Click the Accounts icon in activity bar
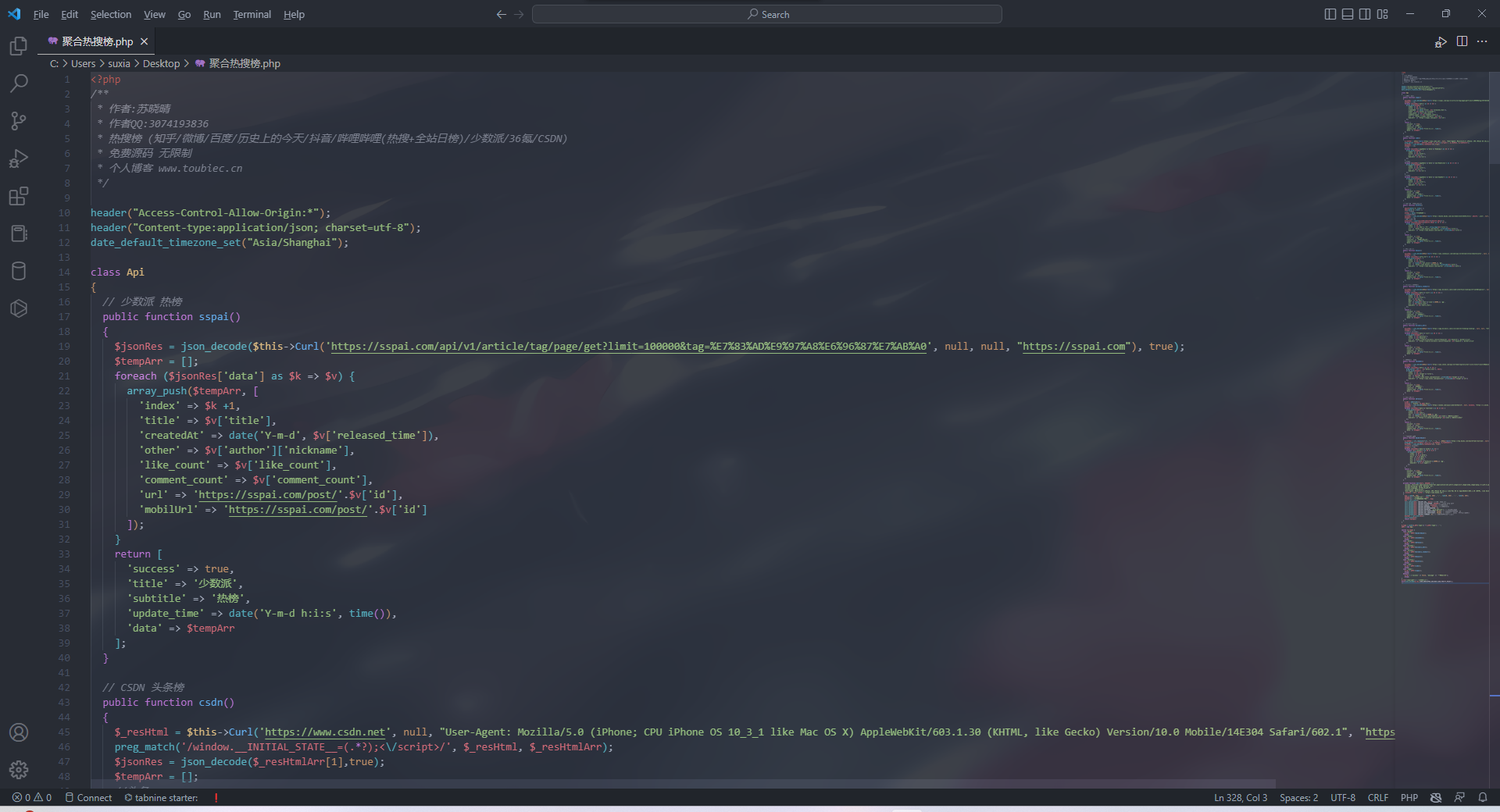Image resolution: width=1500 pixels, height=812 pixels. tap(19, 732)
